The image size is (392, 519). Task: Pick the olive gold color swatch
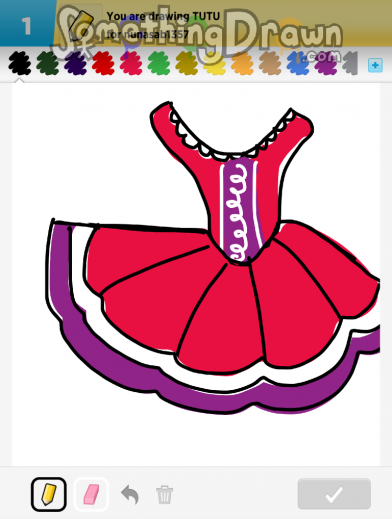pos(187,63)
